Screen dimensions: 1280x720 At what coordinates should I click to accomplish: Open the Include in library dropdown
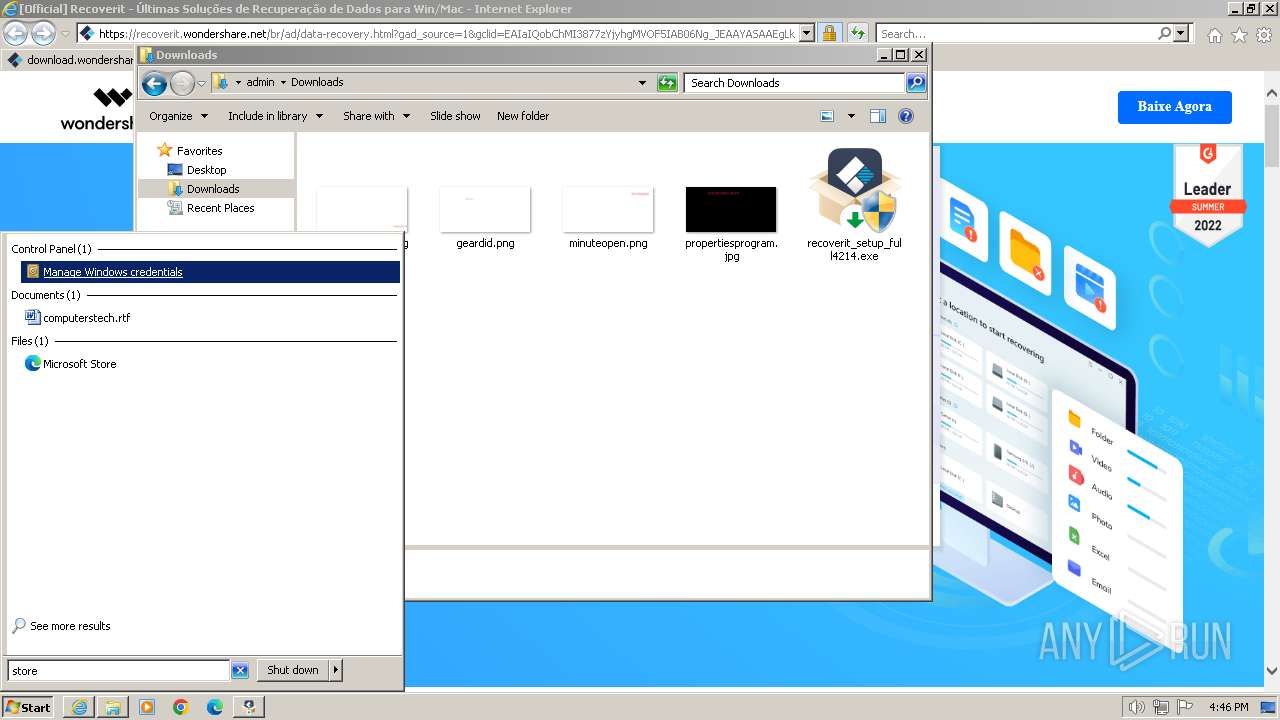275,116
